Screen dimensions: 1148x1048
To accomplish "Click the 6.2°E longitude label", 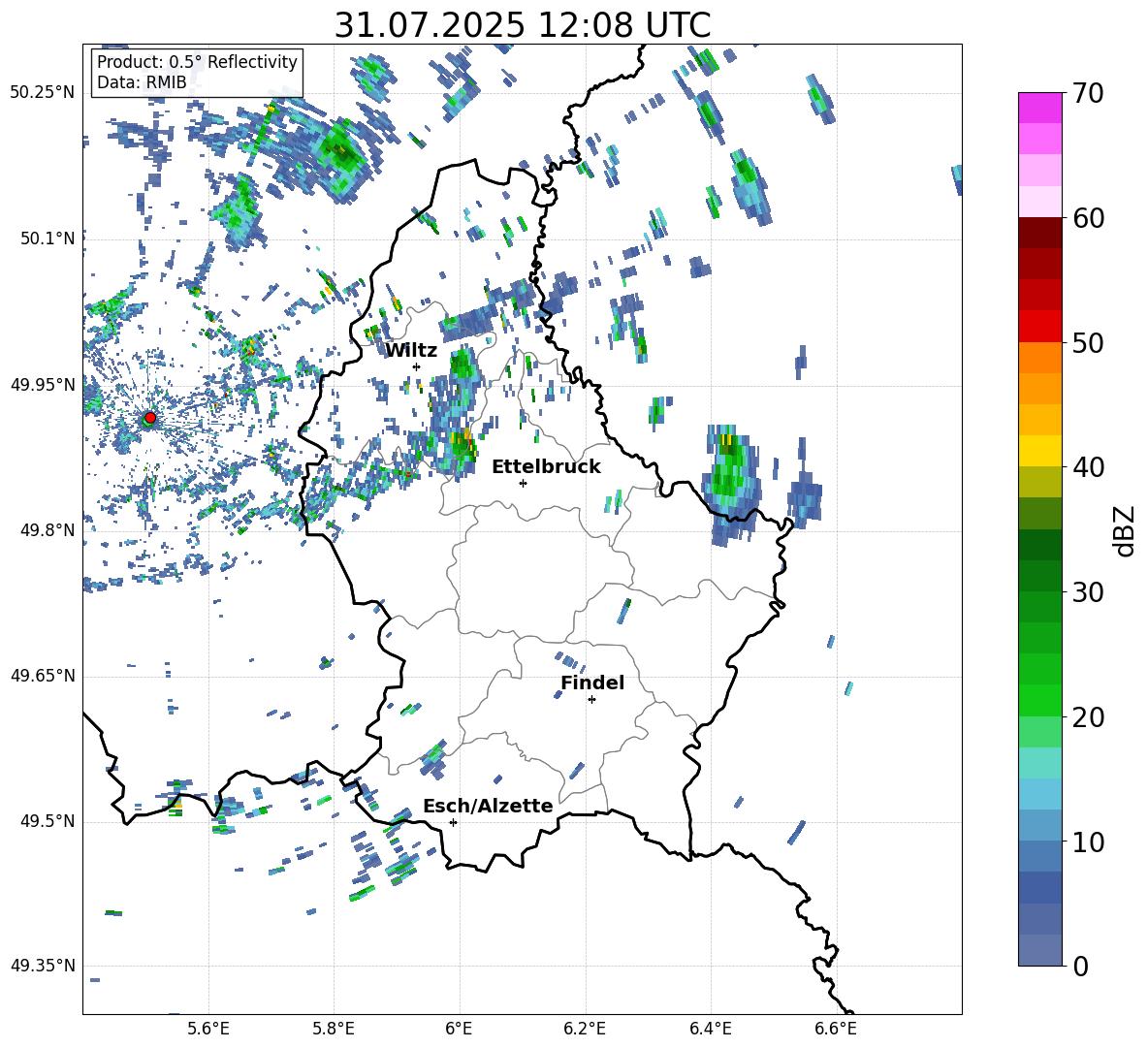I will (585, 1029).
